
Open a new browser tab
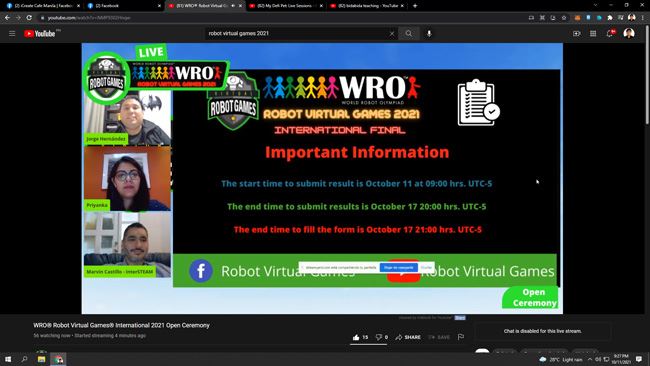click(x=415, y=6)
